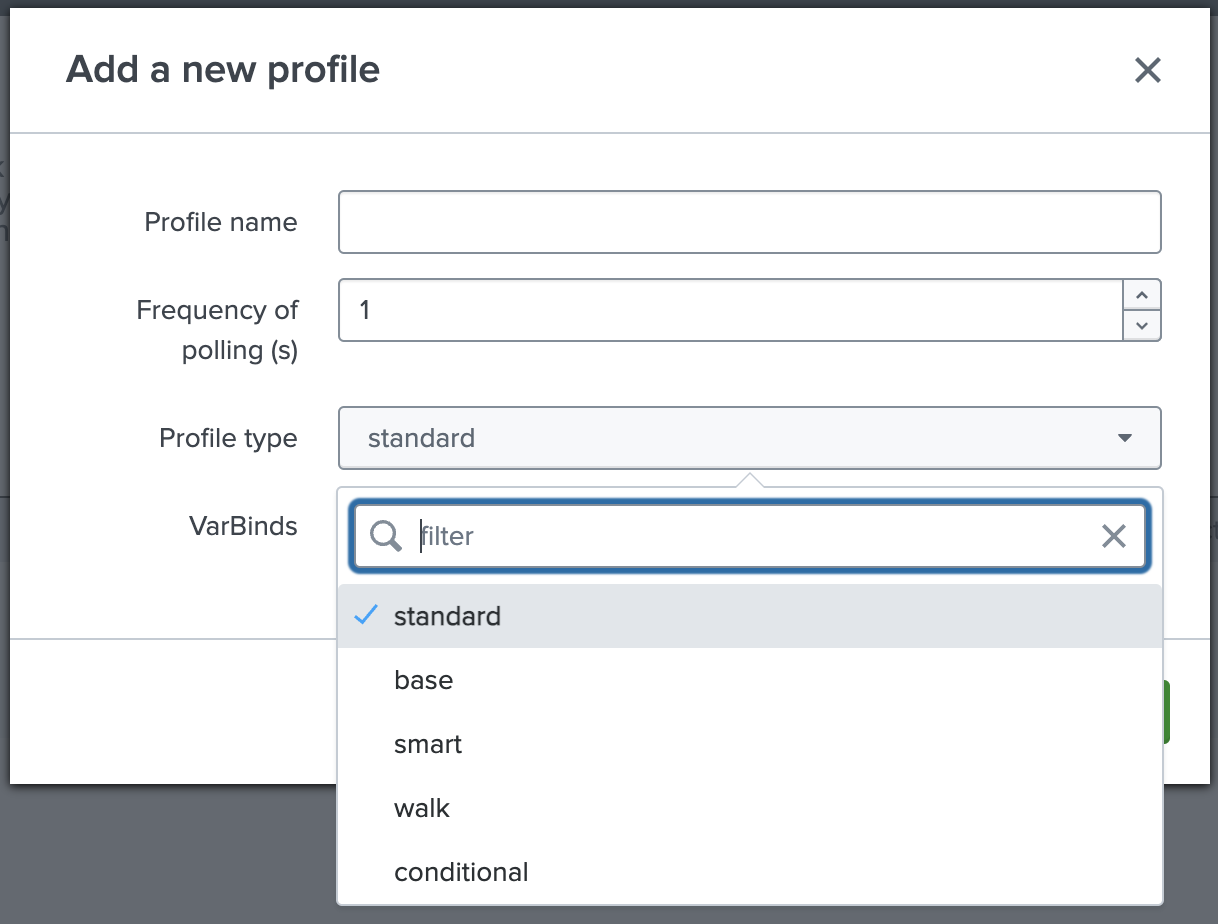Click the down arrow on the polling frequency spinner
Viewport: 1218px width, 924px height.
coord(1142,325)
